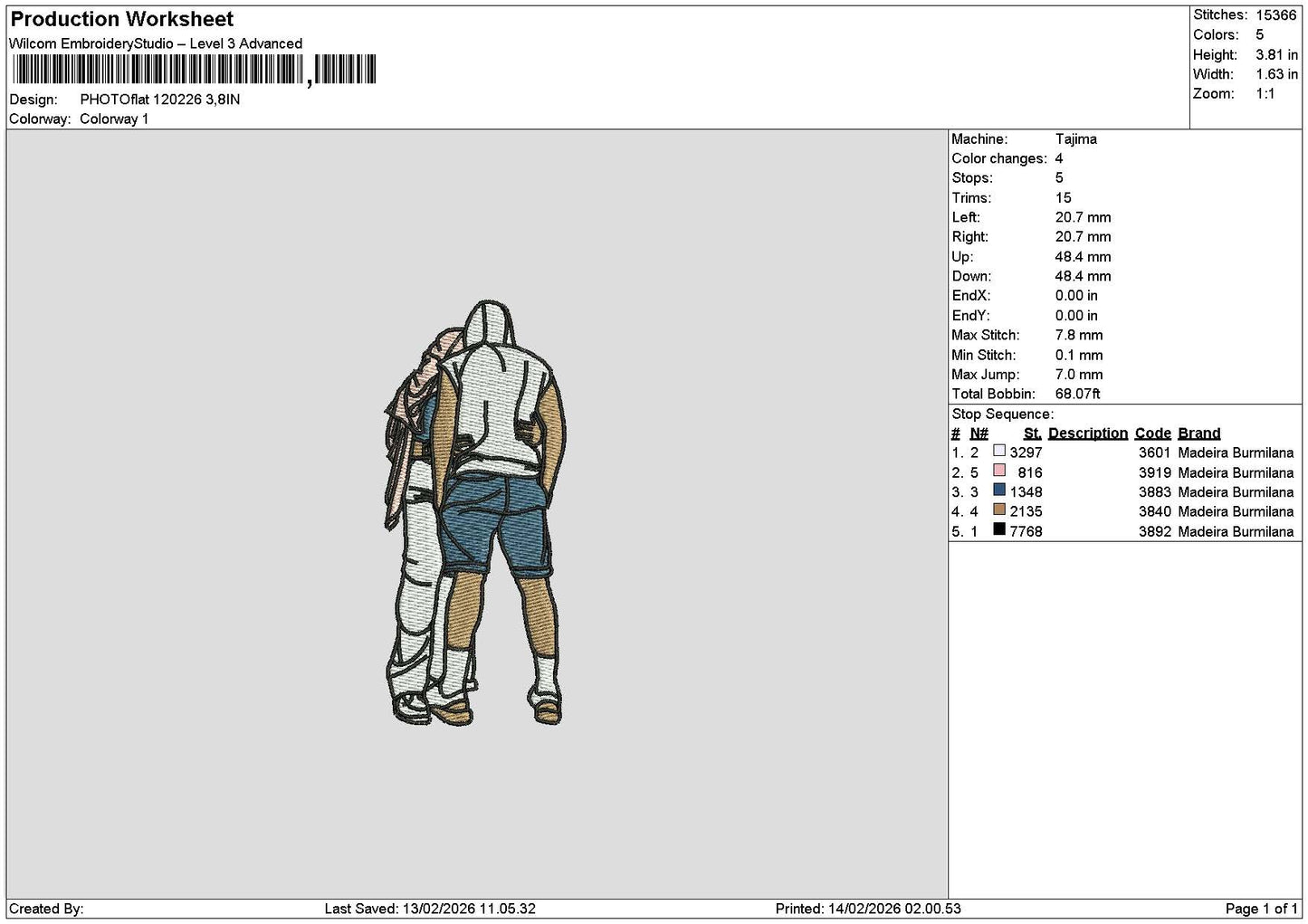
Task: Click the Total Bobbin value '68.07ft'
Action: pyautogui.click(x=1078, y=395)
